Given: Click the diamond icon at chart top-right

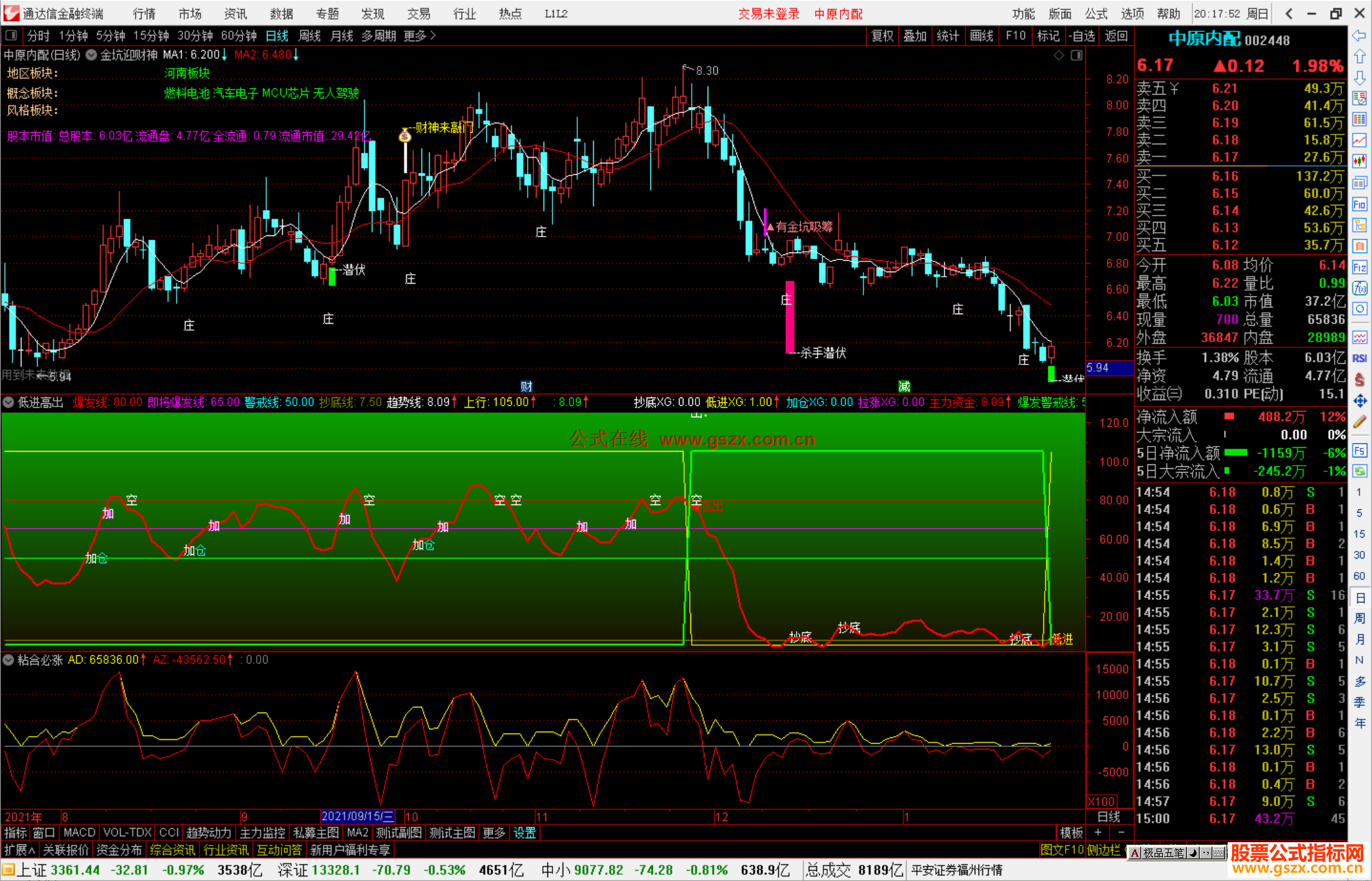Looking at the screenshot, I should 1059,55.
